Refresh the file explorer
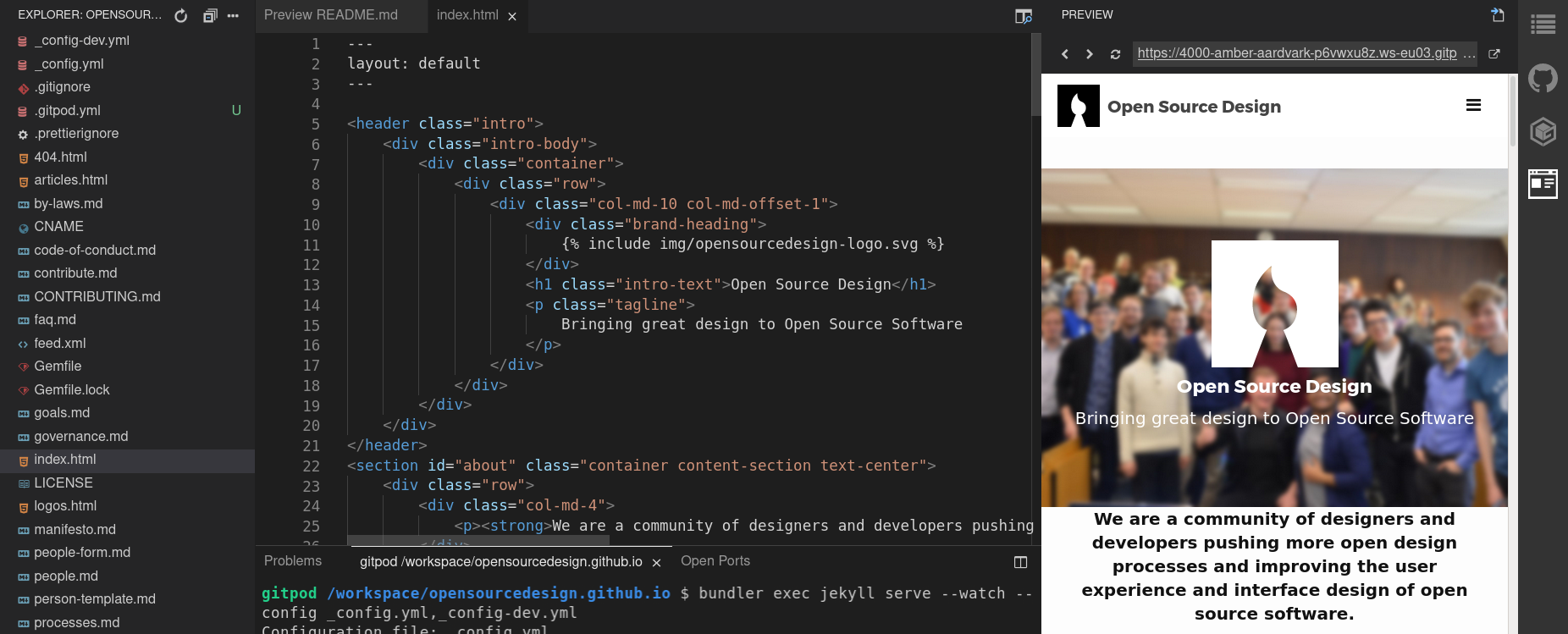The width and height of the screenshot is (1568, 634). 181,15
